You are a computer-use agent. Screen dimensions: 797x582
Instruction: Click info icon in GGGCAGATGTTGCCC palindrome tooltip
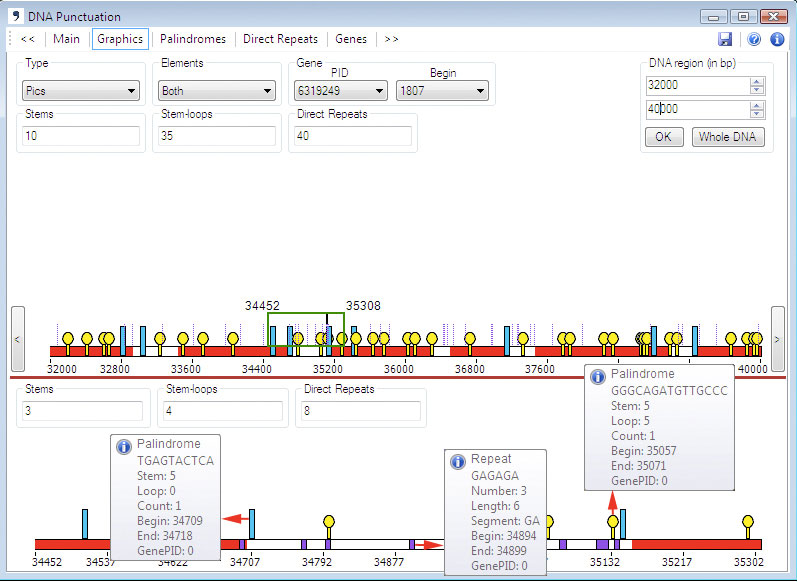[x=598, y=377]
